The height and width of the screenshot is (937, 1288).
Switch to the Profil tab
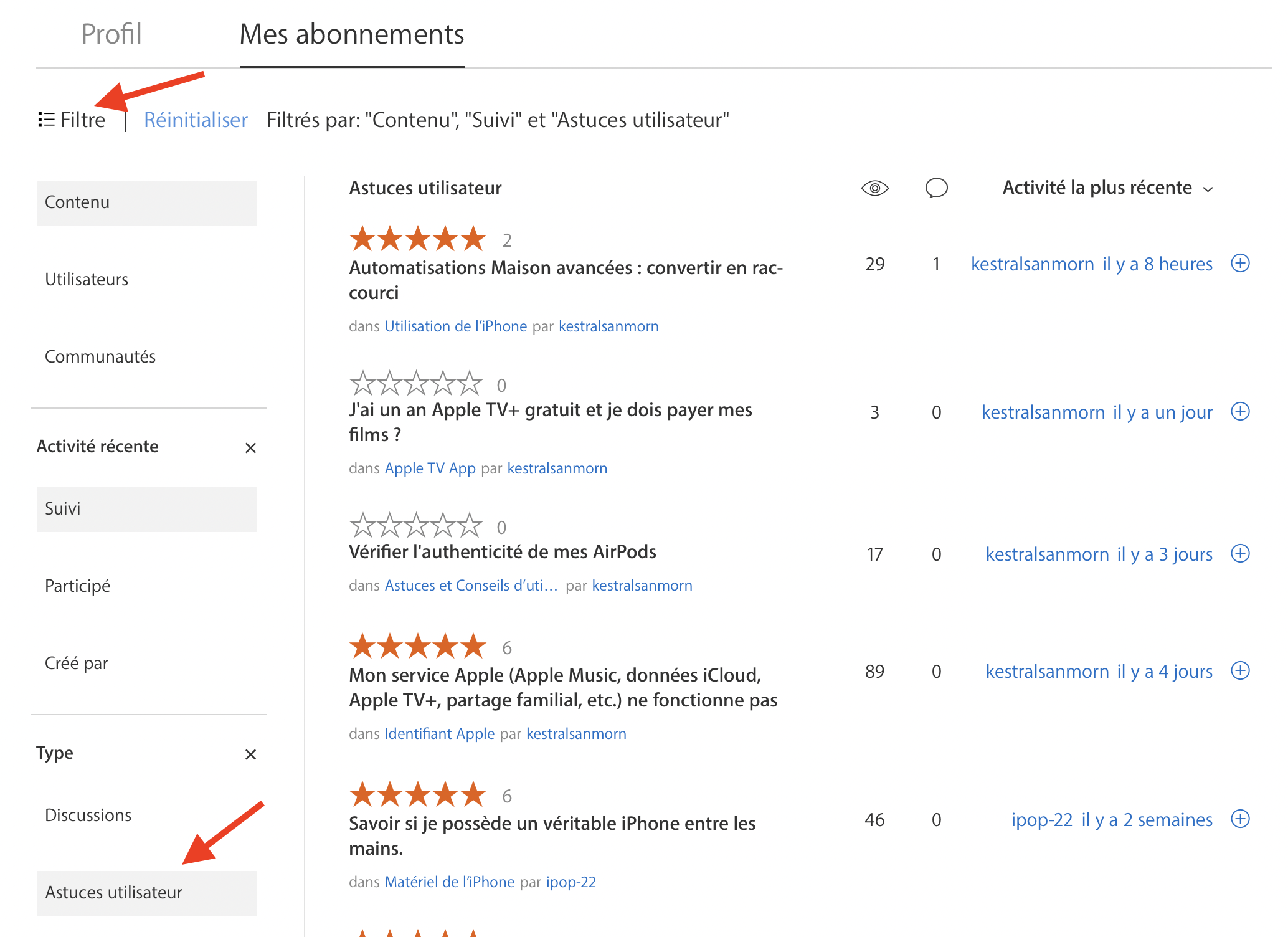tap(111, 34)
